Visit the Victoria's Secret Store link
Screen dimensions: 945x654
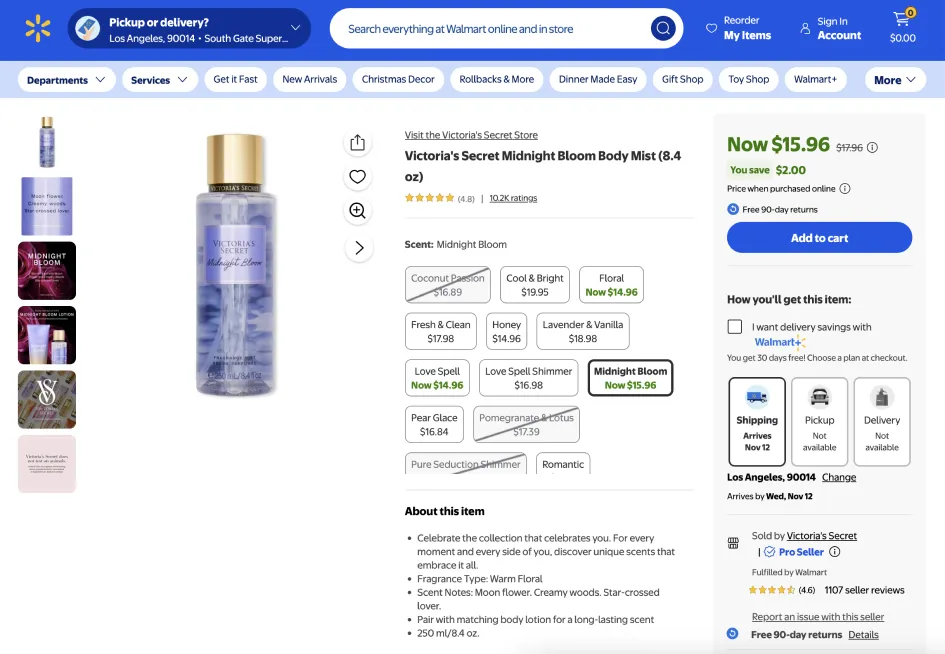471,135
